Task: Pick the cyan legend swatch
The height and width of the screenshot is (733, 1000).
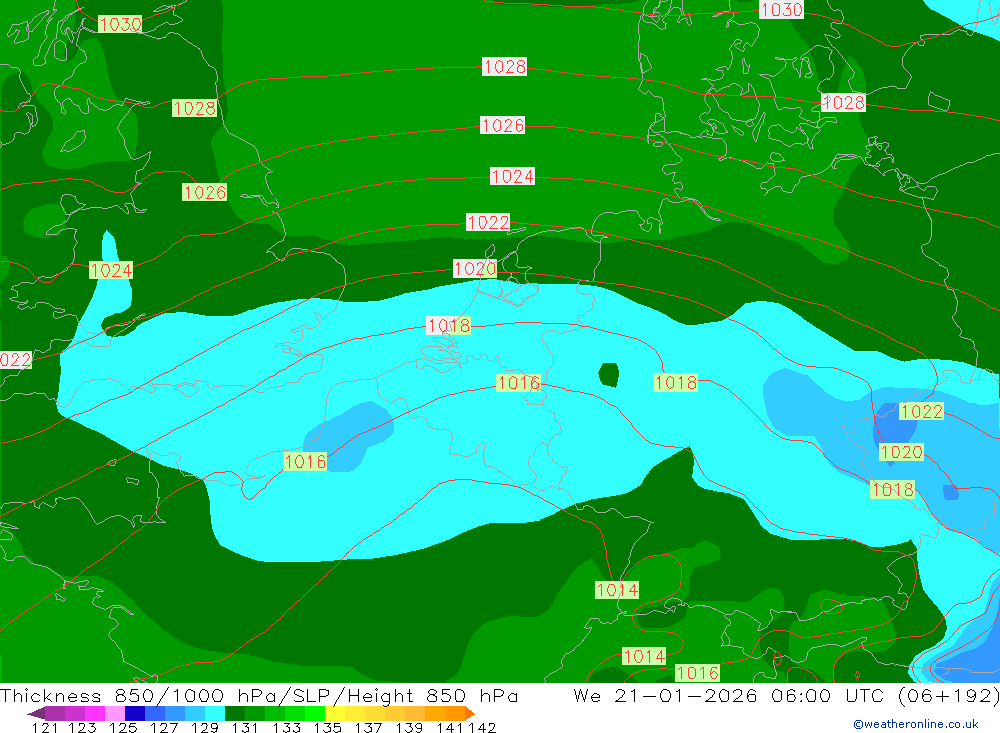Action: 215,713
